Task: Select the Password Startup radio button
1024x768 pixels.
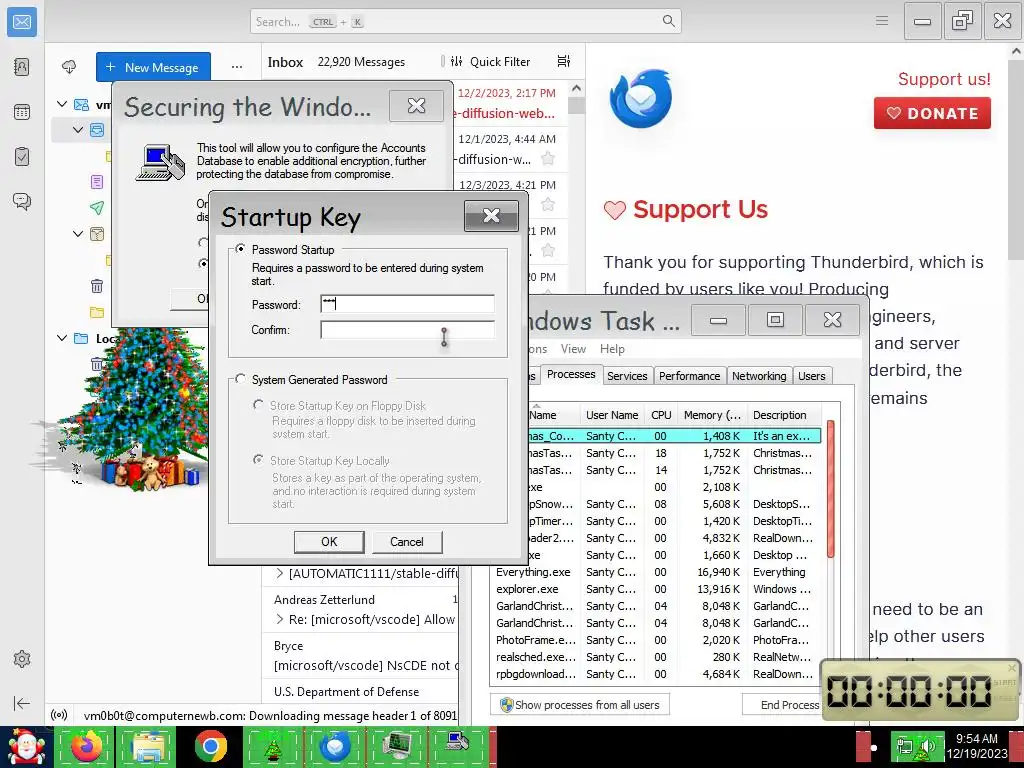Action: click(240, 249)
